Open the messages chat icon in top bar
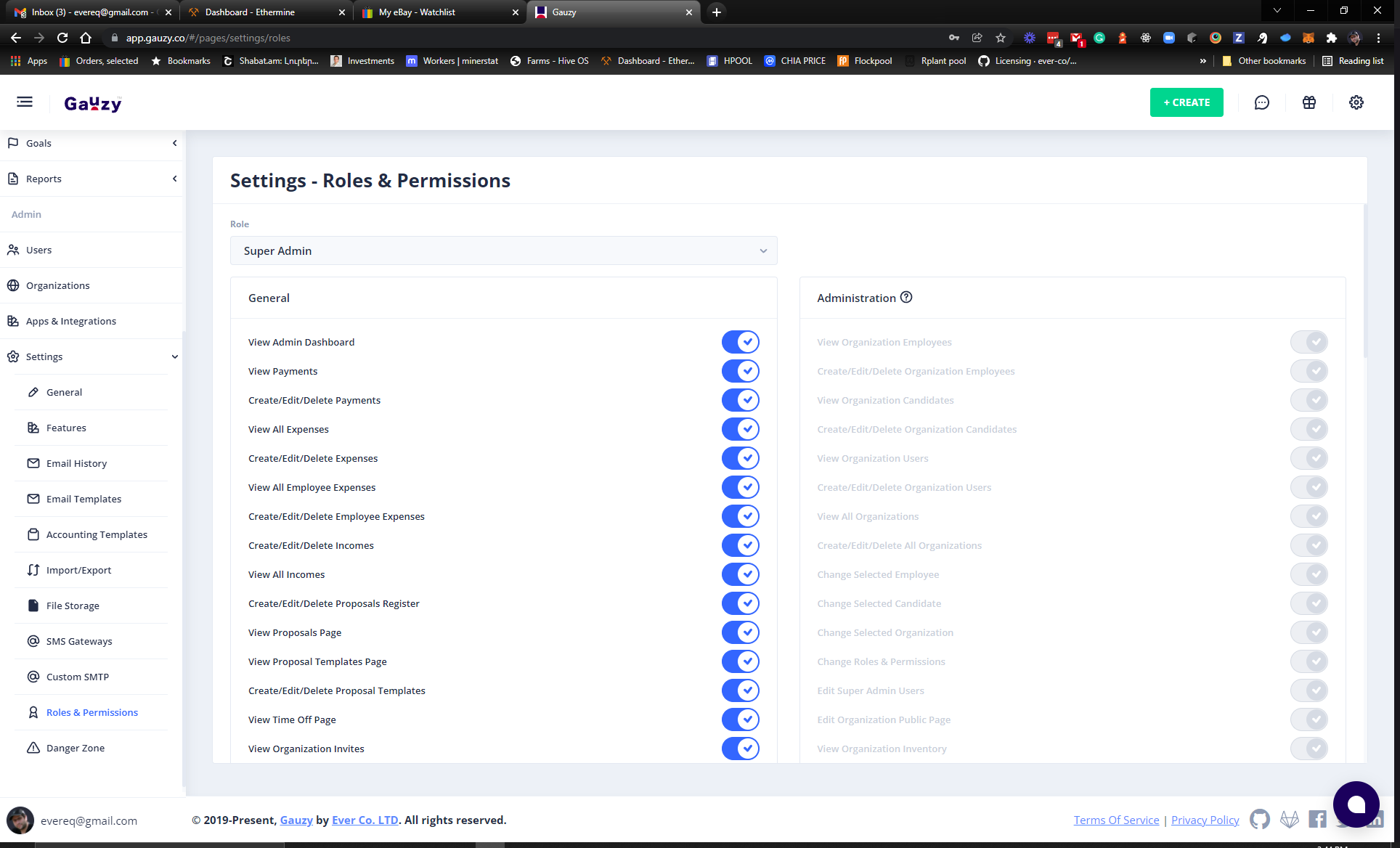Viewport: 1400px width, 848px height. pos(1262,102)
